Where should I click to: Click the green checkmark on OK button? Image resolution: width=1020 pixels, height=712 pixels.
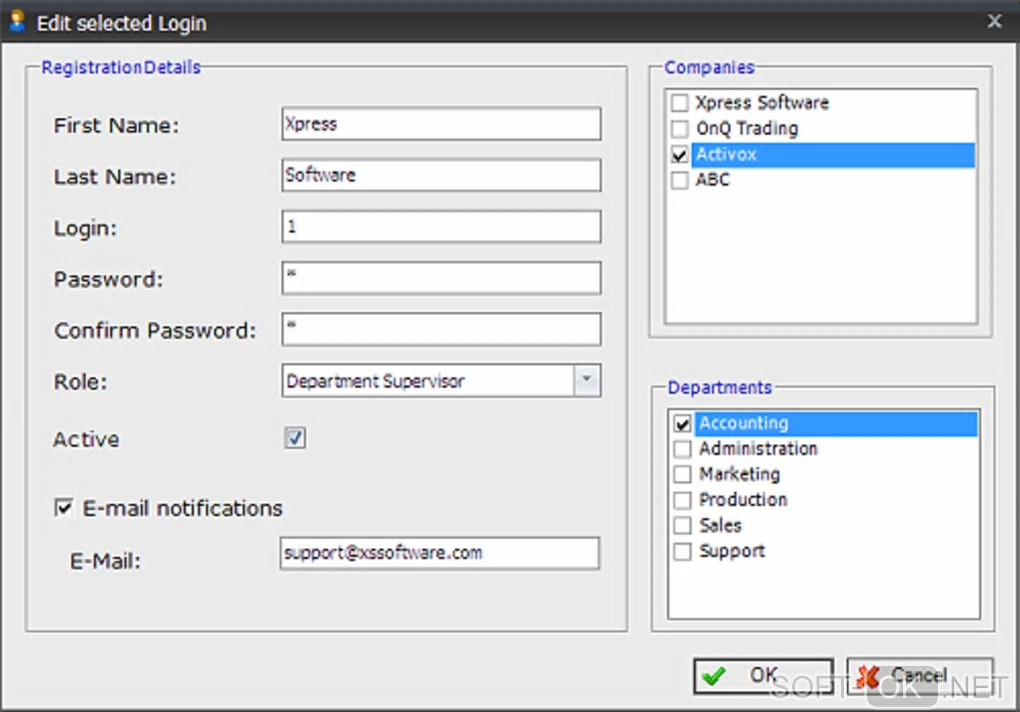click(714, 676)
